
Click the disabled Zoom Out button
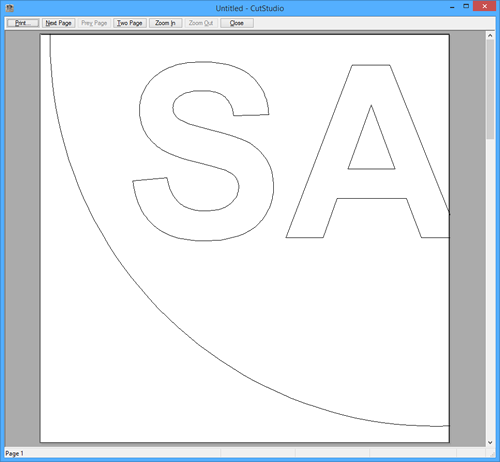pyautogui.click(x=201, y=23)
